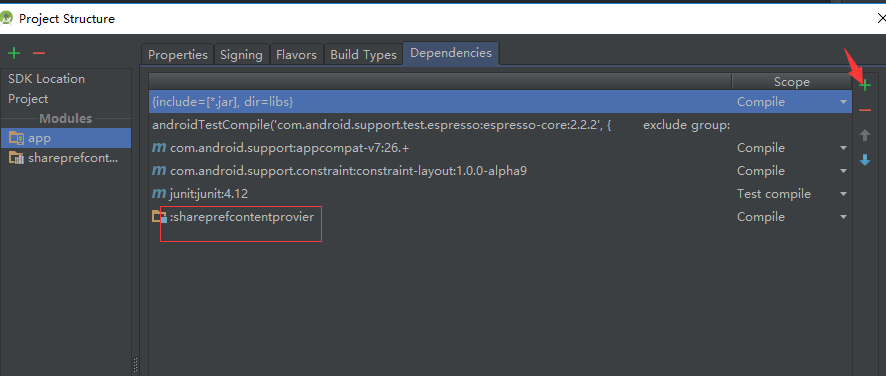Viewport: 886px width, 376px height.
Task: Click Test compile scope value for junit
Action: click(x=774, y=194)
